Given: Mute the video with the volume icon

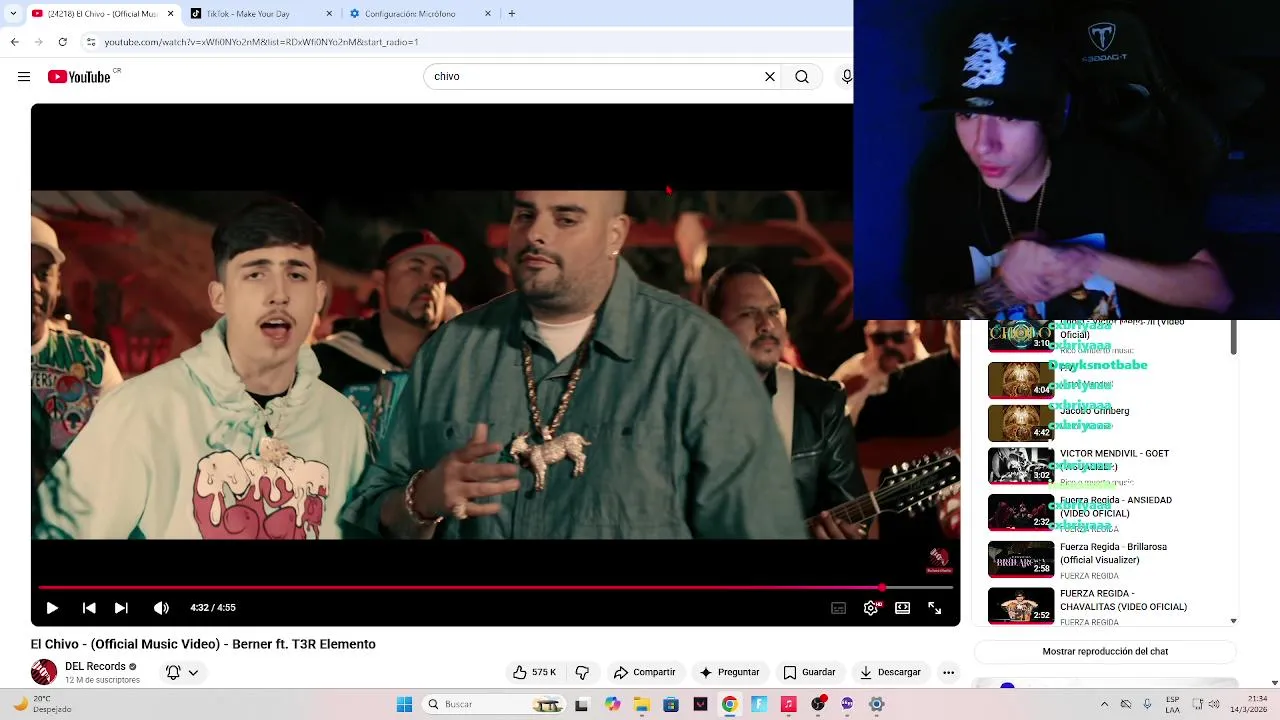Looking at the screenshot, I should 161,608.
